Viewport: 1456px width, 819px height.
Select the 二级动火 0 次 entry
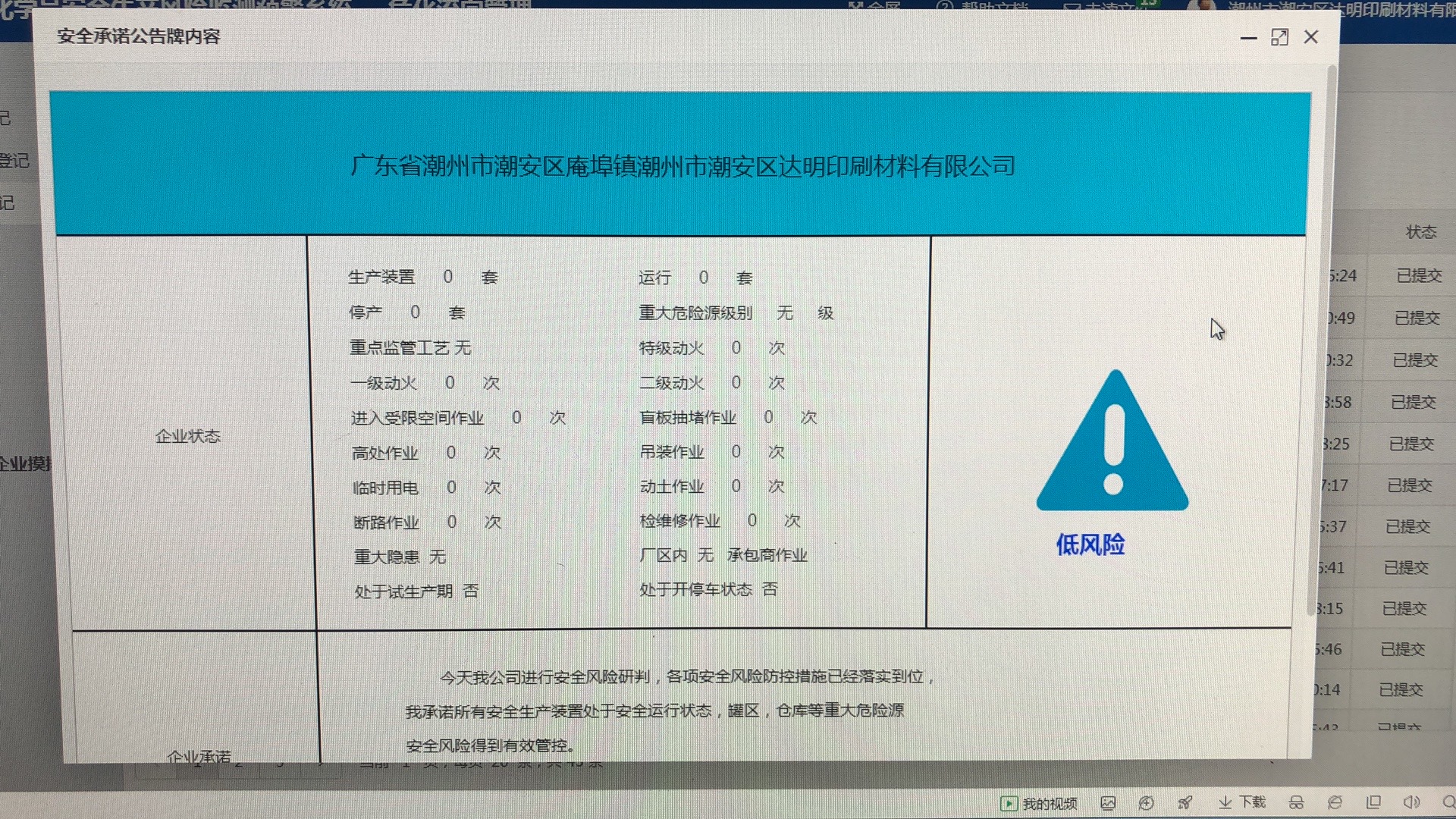pyautogui.click(x=711, y=383)
